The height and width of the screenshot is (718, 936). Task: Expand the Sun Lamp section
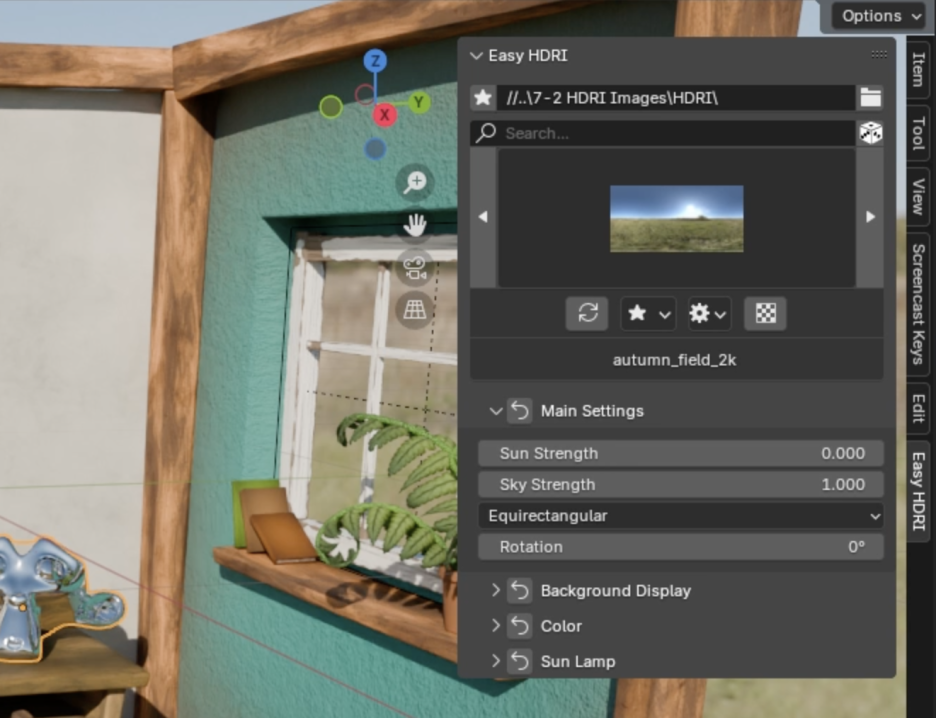[495, 661]
